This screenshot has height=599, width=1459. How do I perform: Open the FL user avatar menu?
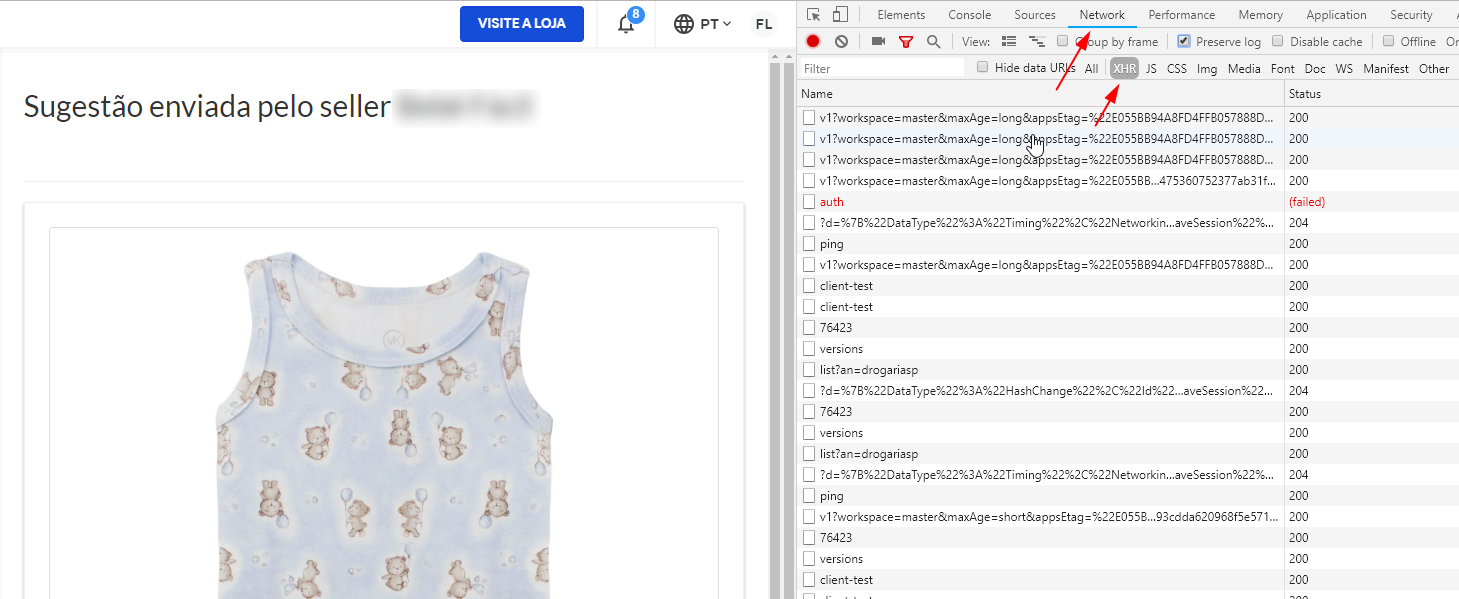click(764, 24)
